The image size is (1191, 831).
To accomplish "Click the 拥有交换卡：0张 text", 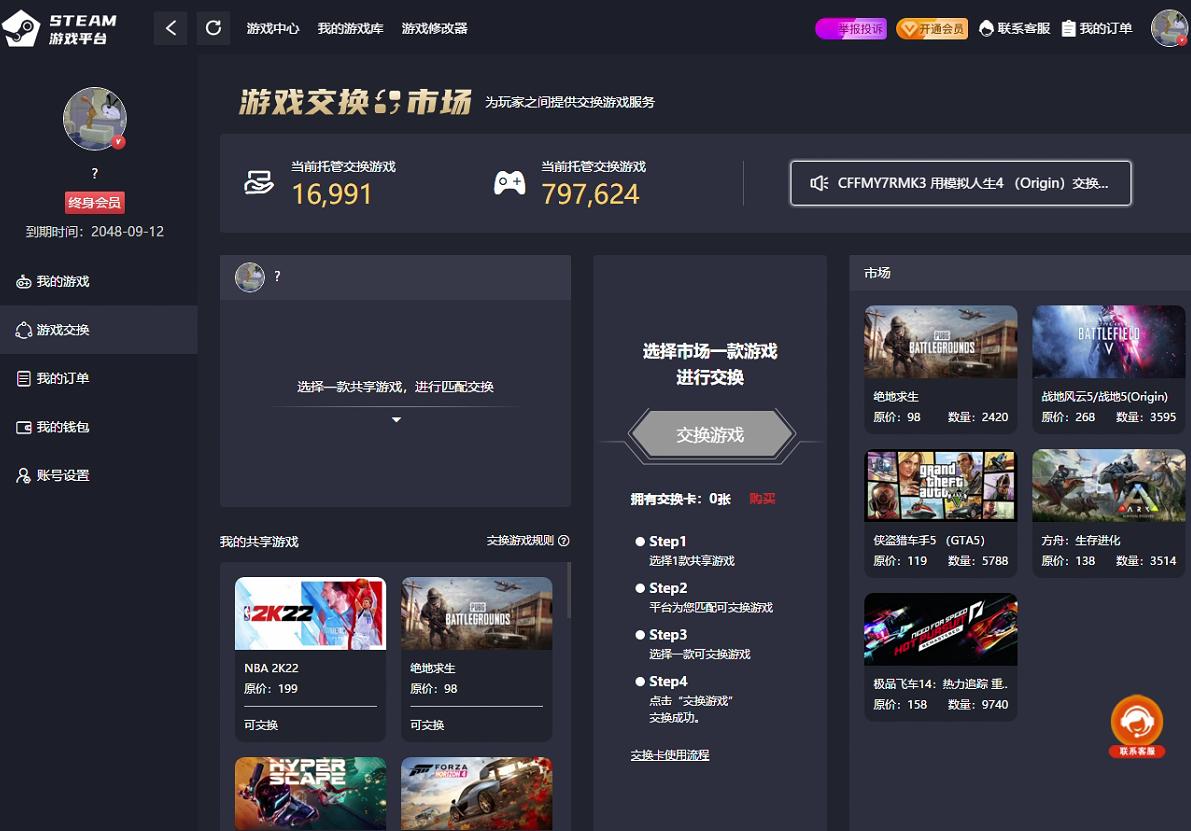I will point(681,498).
